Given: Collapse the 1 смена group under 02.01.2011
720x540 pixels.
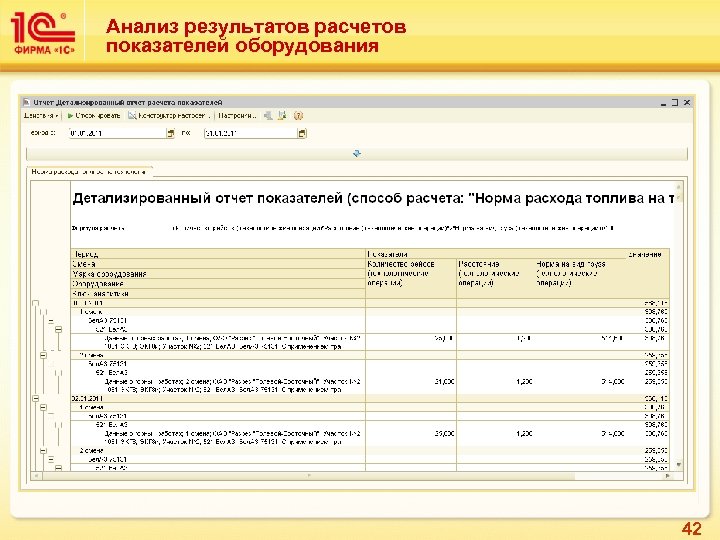Looking at the screenshot, I should pyautogui.click(x=43, y=407).
